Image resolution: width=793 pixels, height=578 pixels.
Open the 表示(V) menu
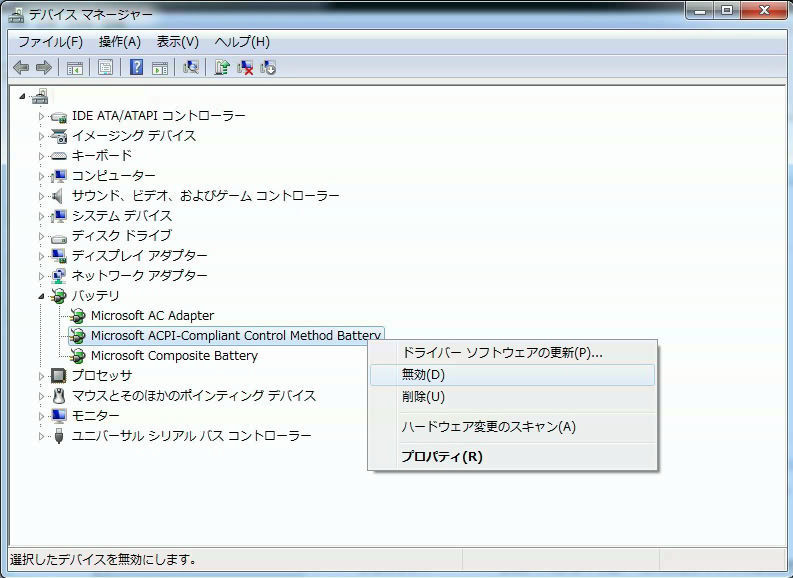(x=178, y=41)
